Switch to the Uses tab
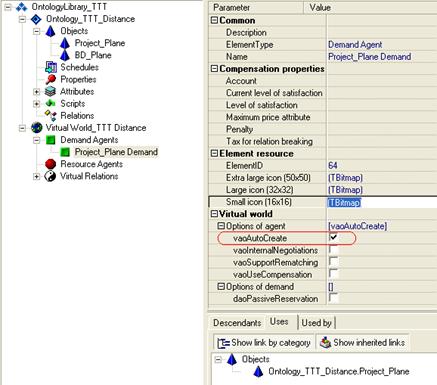437x385 pixels. [x=279, y=322]
